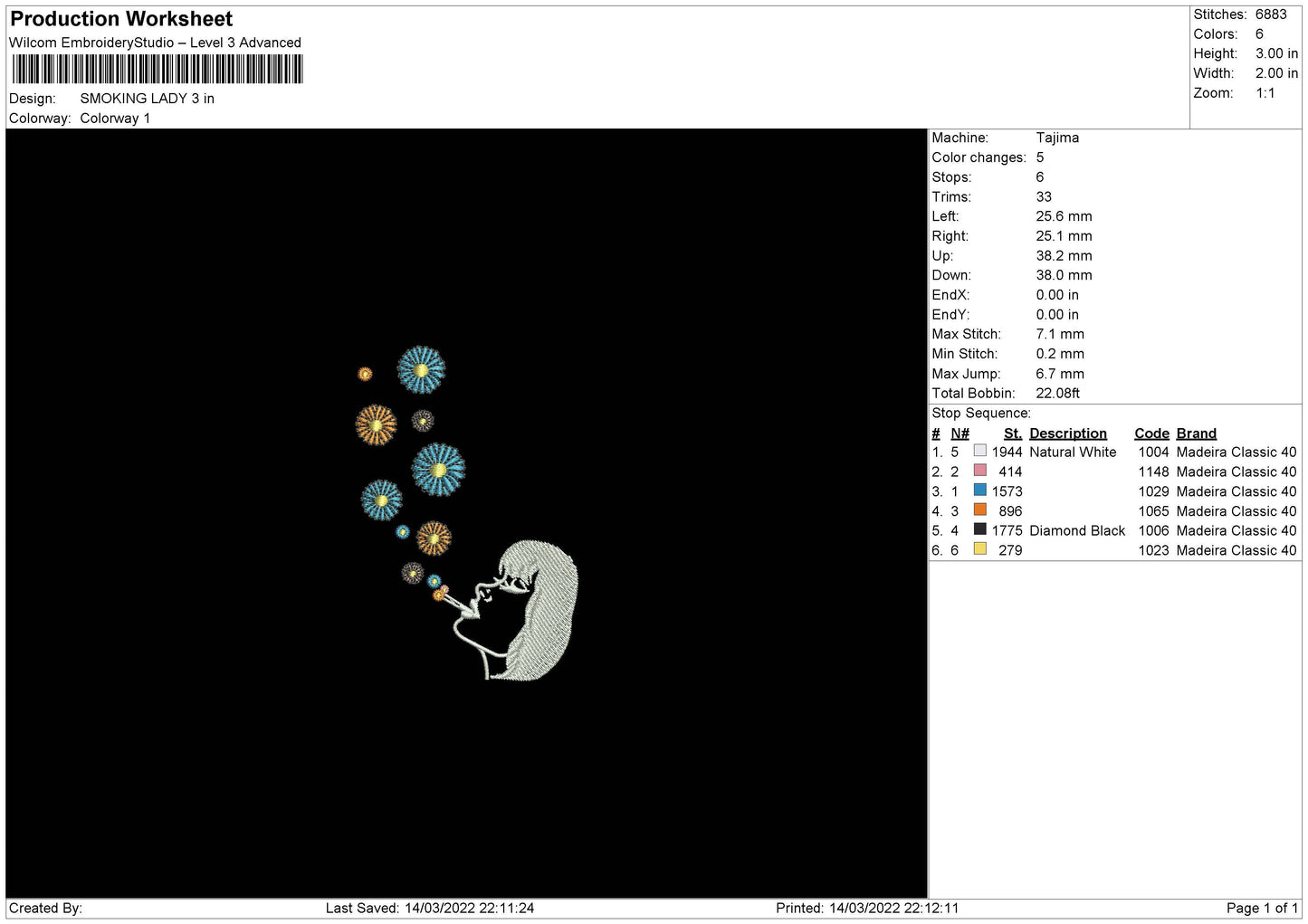This screenshot has height=924, width=1308.
Task: Click the Stitches count value 6883
Action: (1271, 14)
